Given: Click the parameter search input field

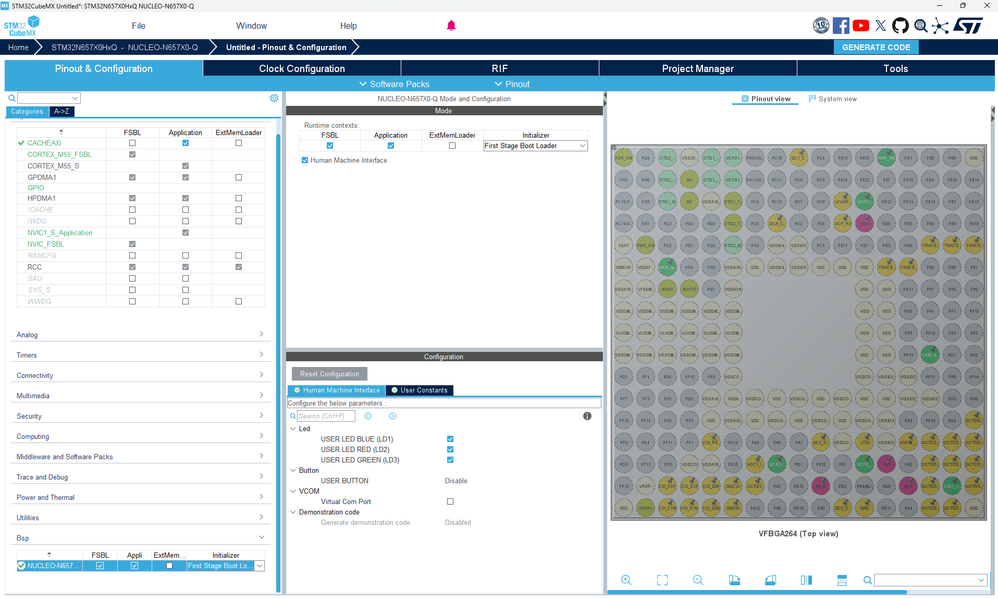Looking at the screenshot, I should click(326, 416).
